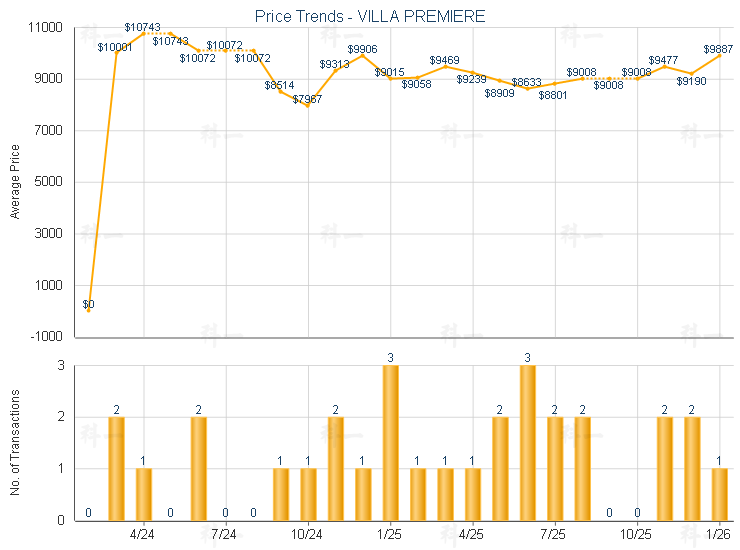Select the transaction bar above 1/26
The width and height of the screenshot is (740, 550).
click(x=719, y=493)
